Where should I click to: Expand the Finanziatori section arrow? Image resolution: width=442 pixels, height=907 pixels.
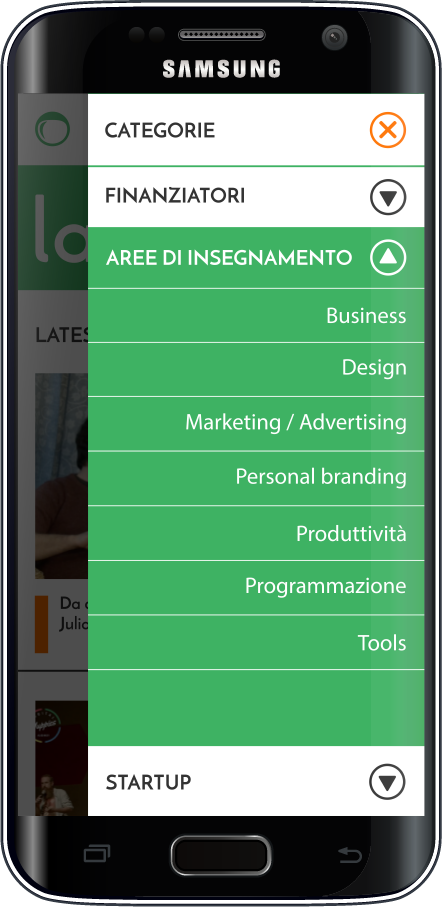[388, 198]
